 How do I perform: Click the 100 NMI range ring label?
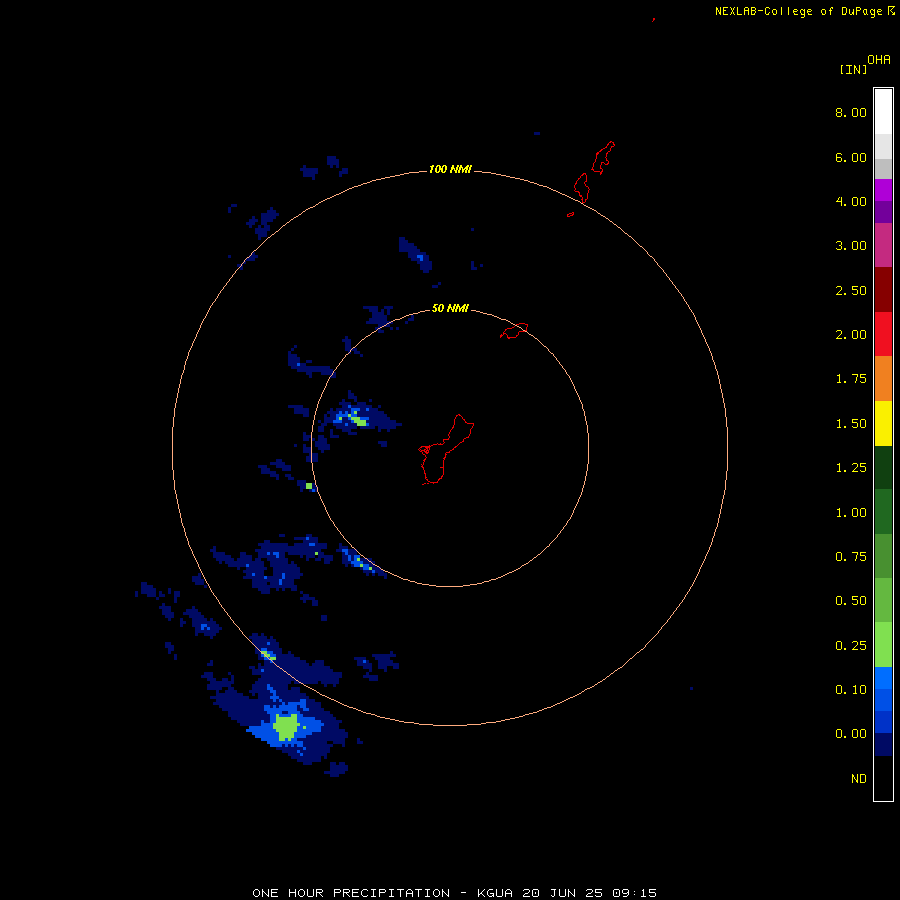pos(450,169)
